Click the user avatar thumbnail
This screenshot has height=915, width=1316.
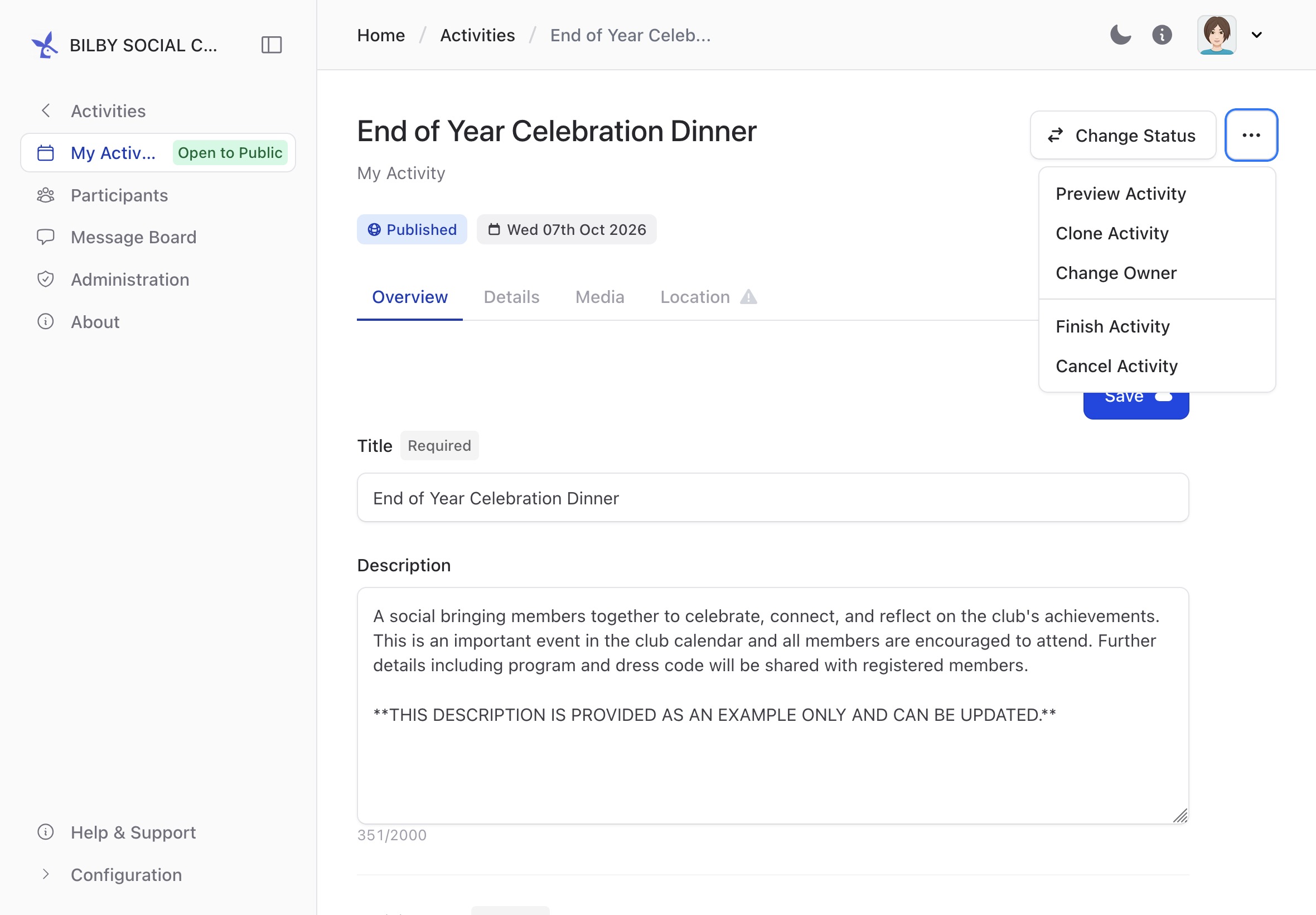1216,35
